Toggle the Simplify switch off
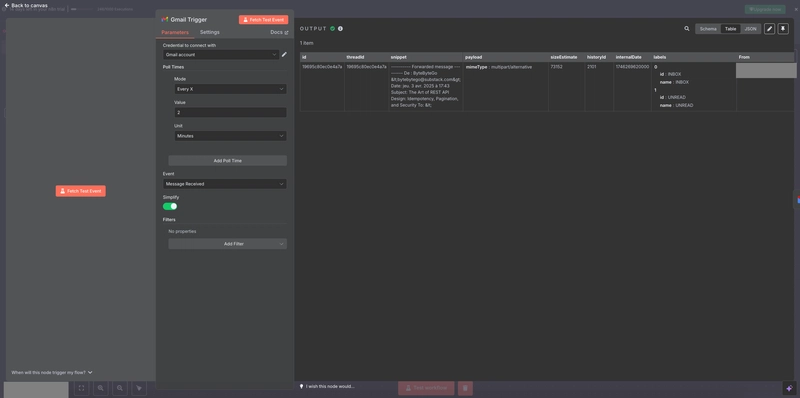The width and height of the screenshot is (800, 398). tap(170, 206)
